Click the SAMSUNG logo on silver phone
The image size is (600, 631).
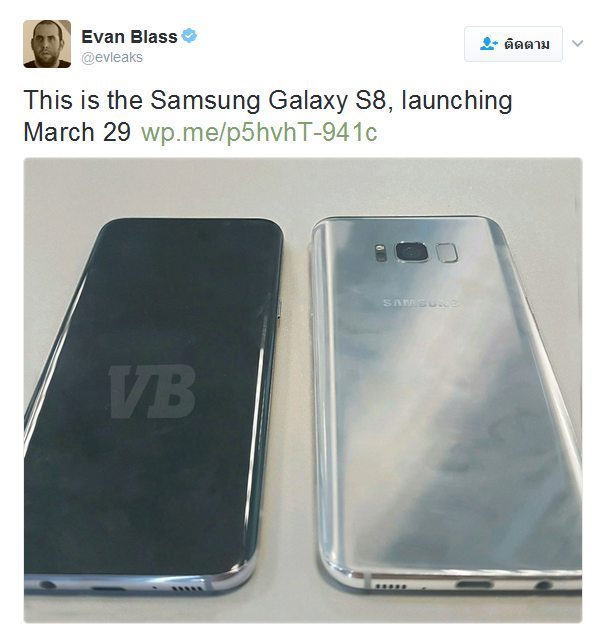pyautogui.click(x=421, y=303)
